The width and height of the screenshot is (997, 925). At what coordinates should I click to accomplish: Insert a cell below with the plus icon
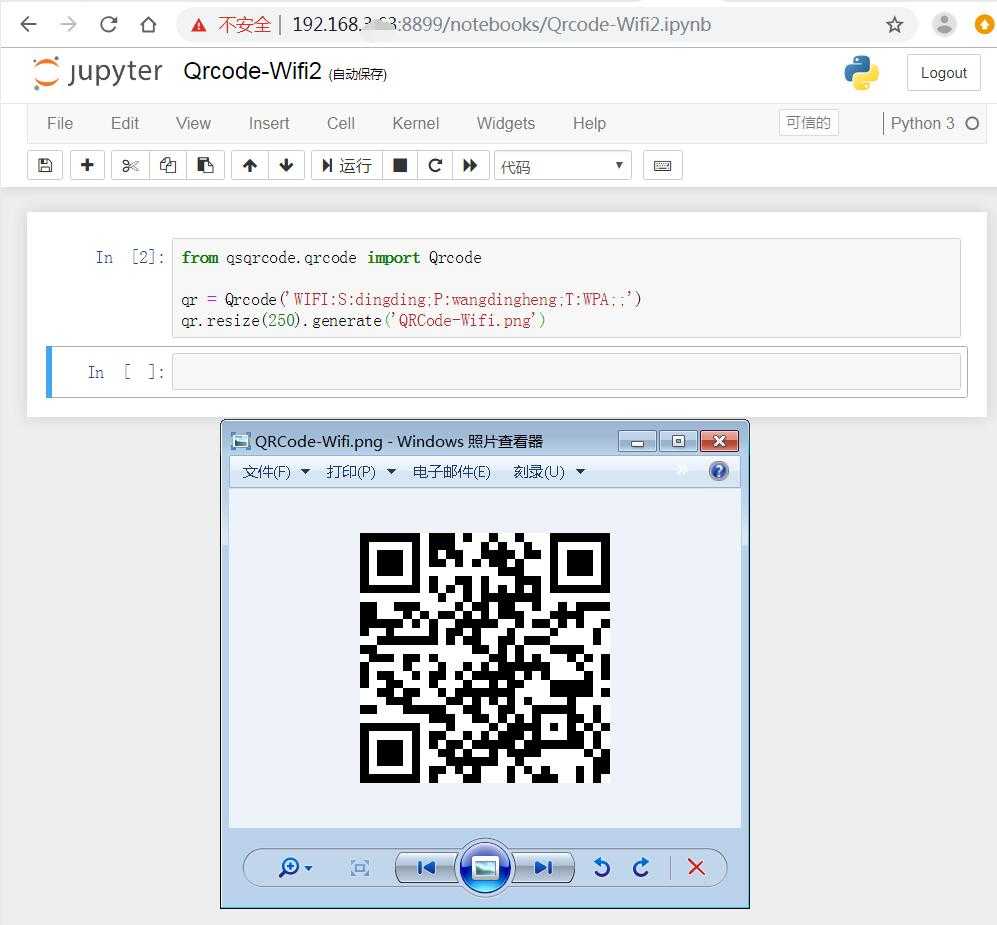pos(87,165)
